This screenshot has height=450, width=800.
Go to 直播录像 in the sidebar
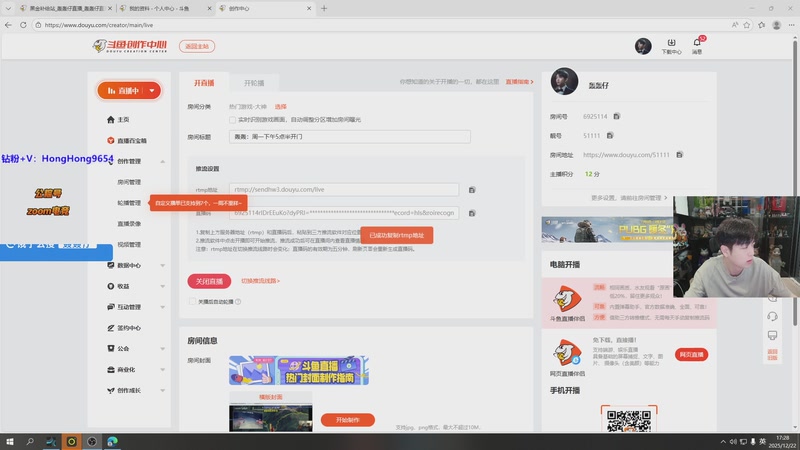coord(129,223)
